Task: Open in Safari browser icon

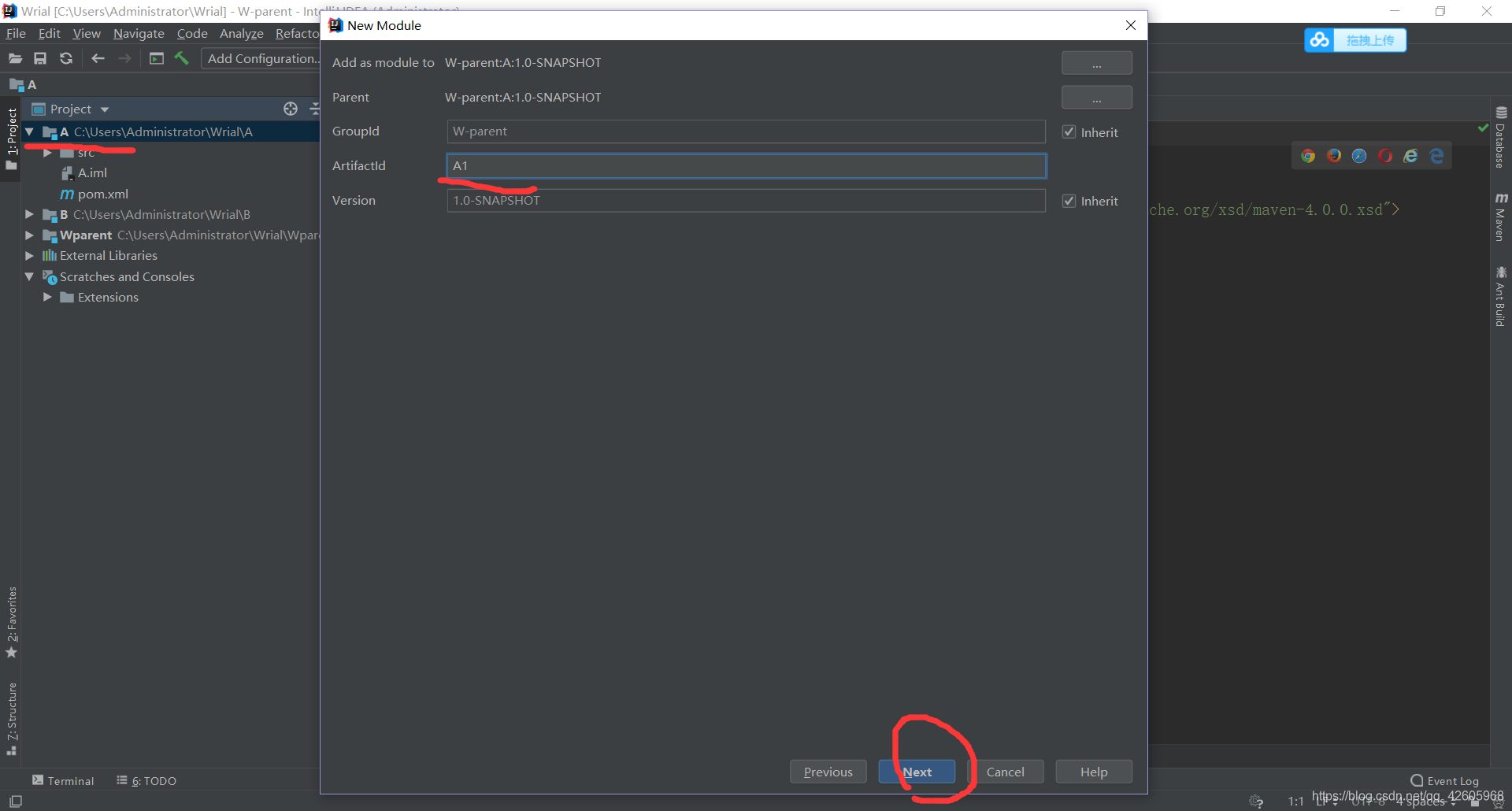Action: pyautogui.click(x=1359, y=156)
